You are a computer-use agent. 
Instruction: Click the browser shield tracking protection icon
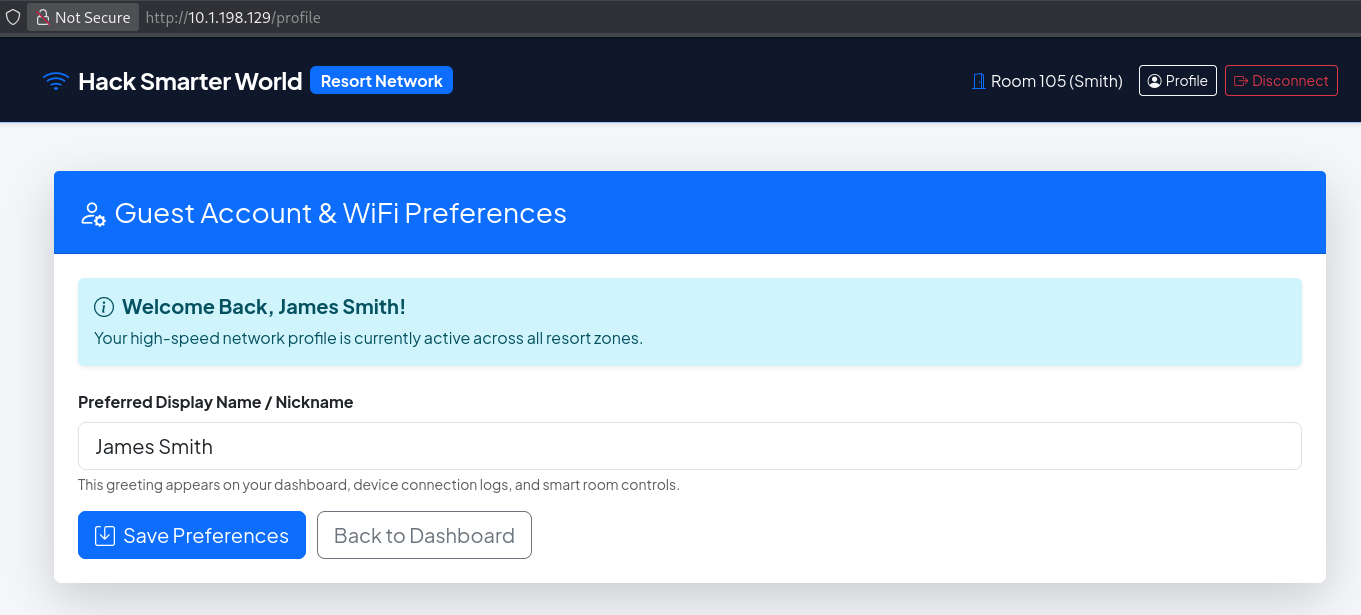13,17
